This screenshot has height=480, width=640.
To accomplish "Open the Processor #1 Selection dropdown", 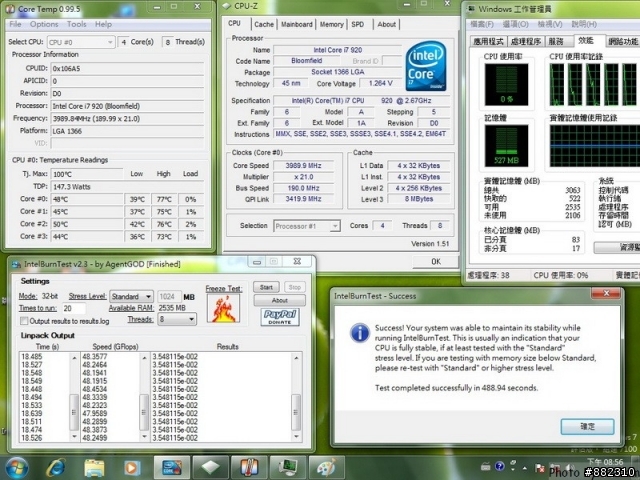I will [307, 226].
